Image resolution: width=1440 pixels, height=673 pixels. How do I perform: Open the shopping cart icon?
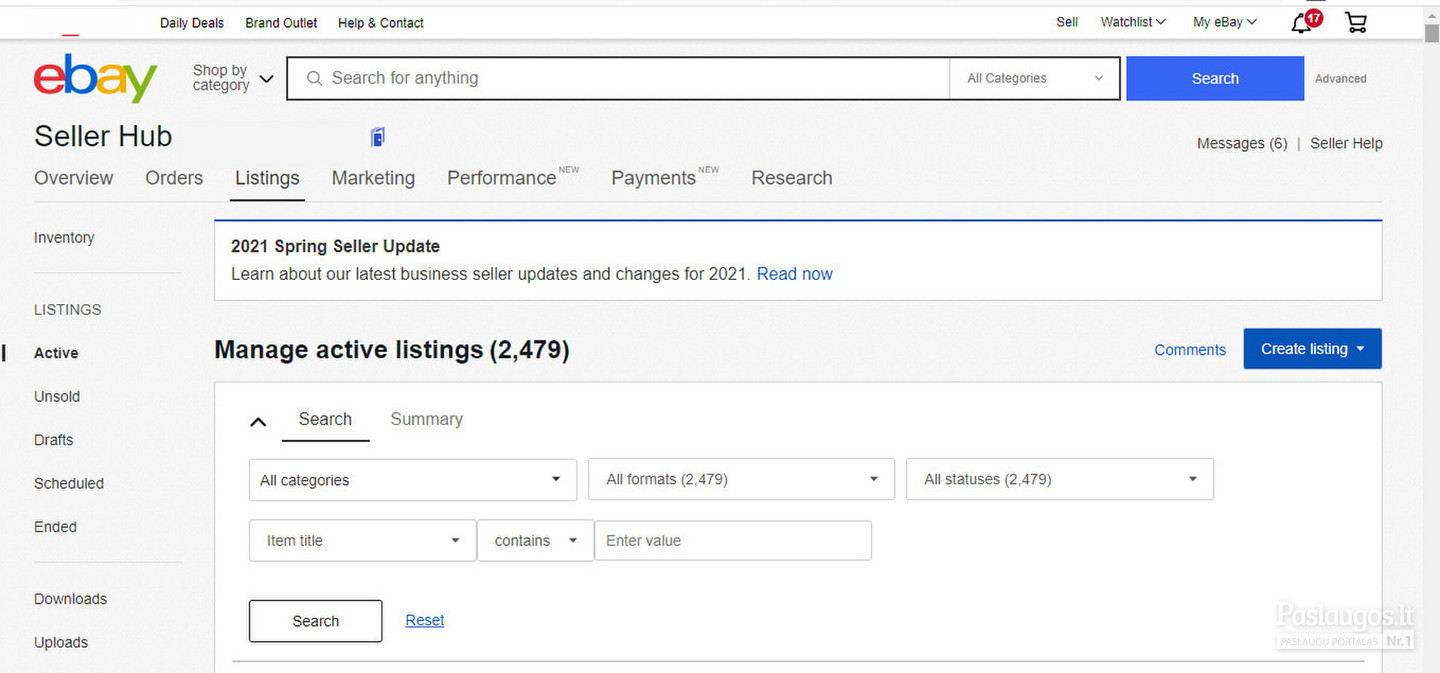tap(1356, 22)
